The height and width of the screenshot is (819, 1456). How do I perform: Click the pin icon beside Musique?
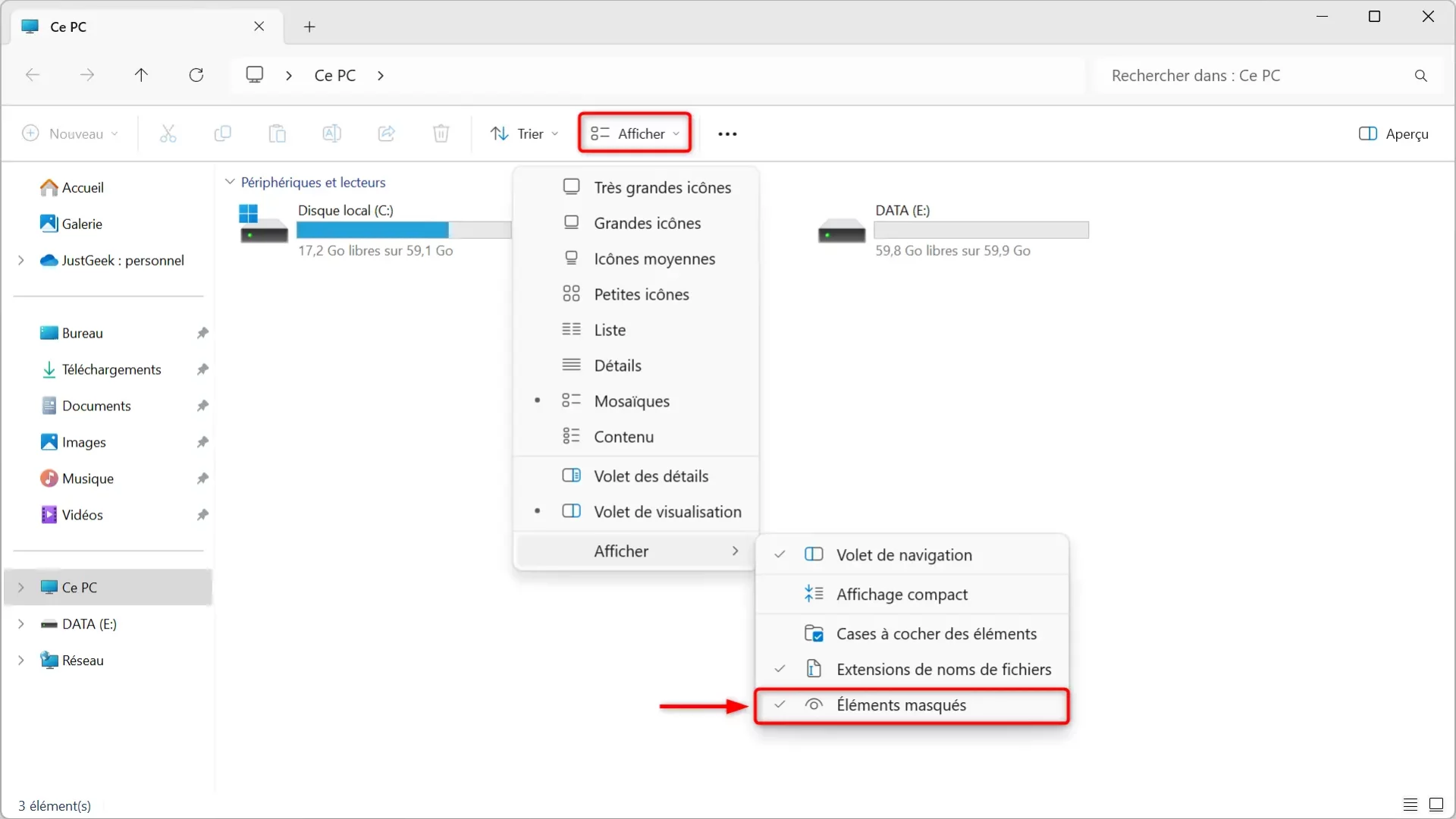[x=202, y=479]
